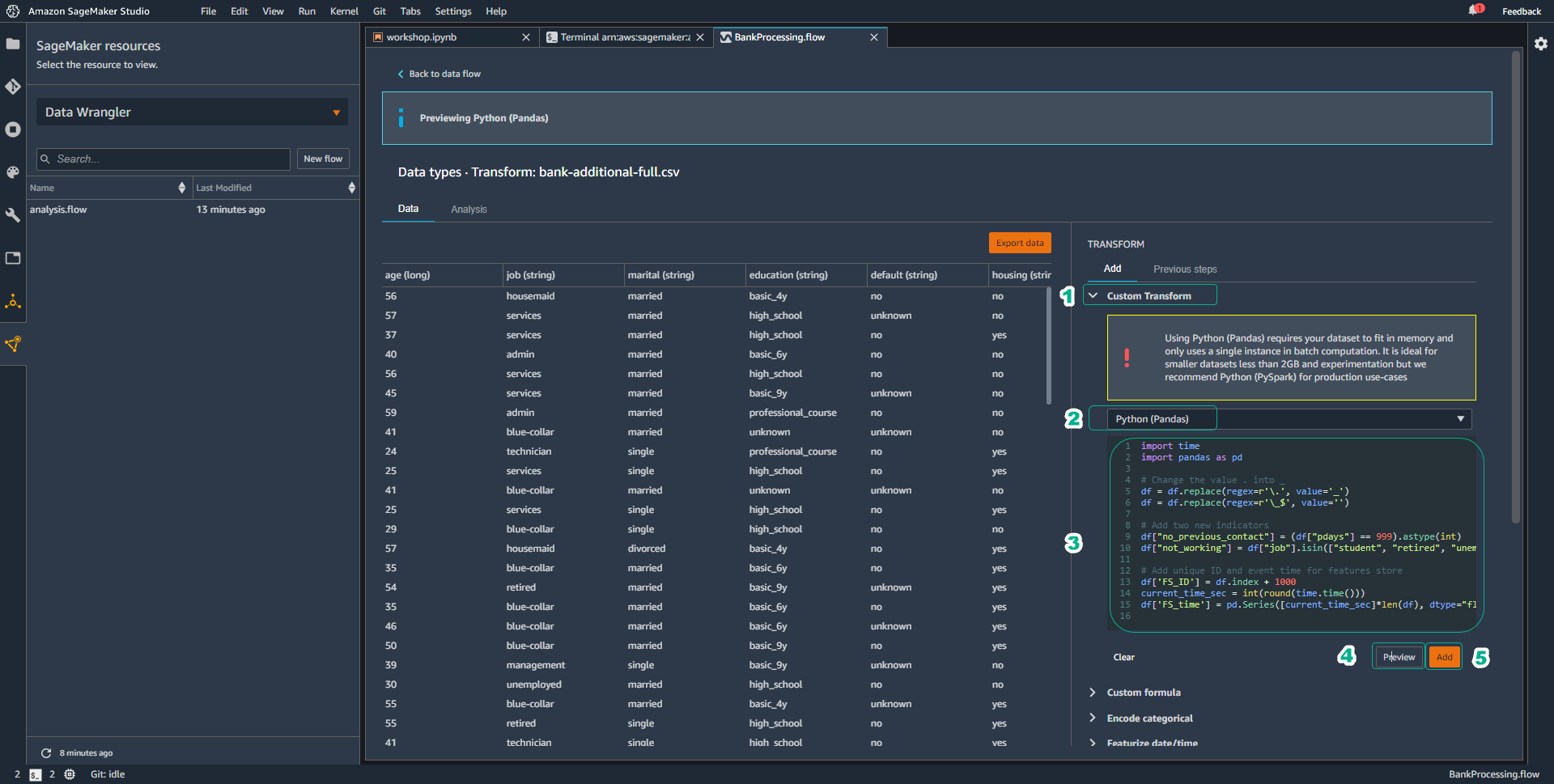1554x784 pixels.
Task: Refresh the resource list with the reload icon
Action: (x=46, y=753)
